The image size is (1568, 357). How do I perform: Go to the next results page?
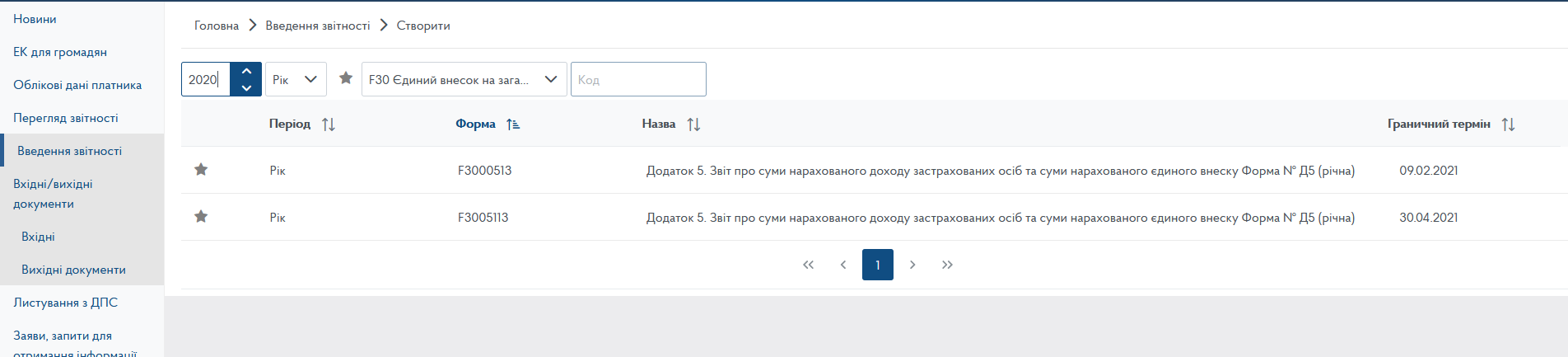point(912,265)
